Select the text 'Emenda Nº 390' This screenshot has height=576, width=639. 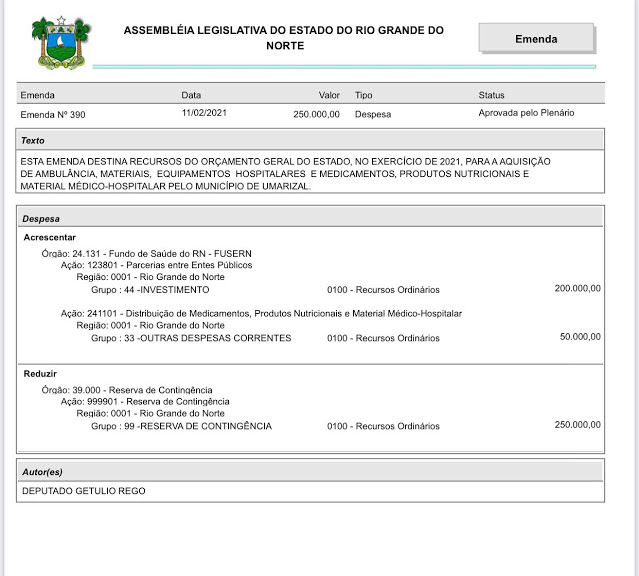(x=53, y=115)
